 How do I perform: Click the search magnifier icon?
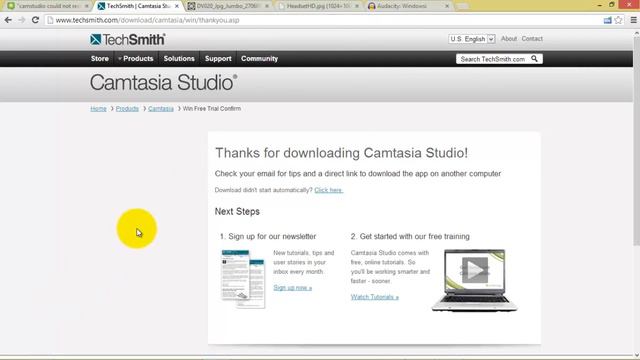coord(534,59)
